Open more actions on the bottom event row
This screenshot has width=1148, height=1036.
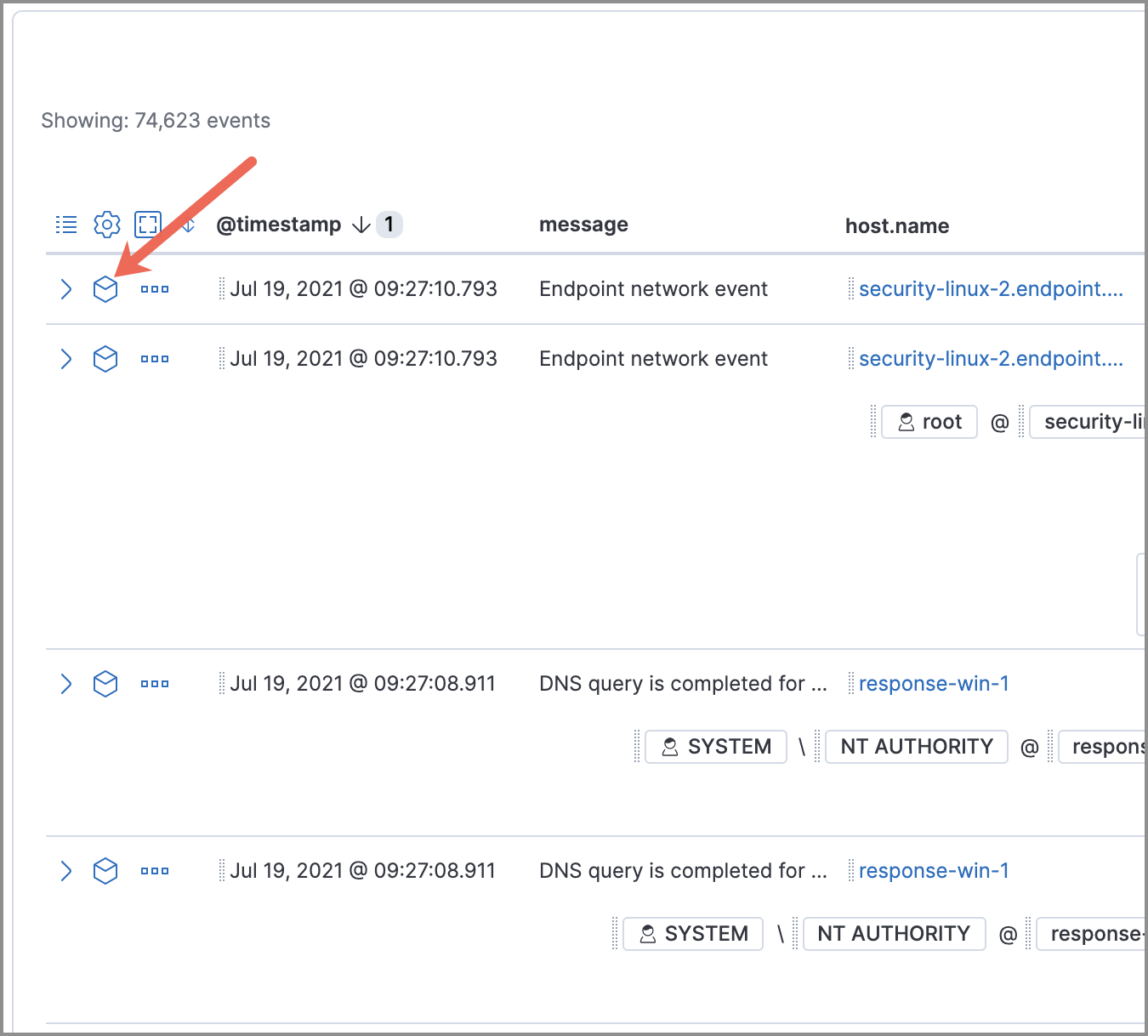pos(155,870)
